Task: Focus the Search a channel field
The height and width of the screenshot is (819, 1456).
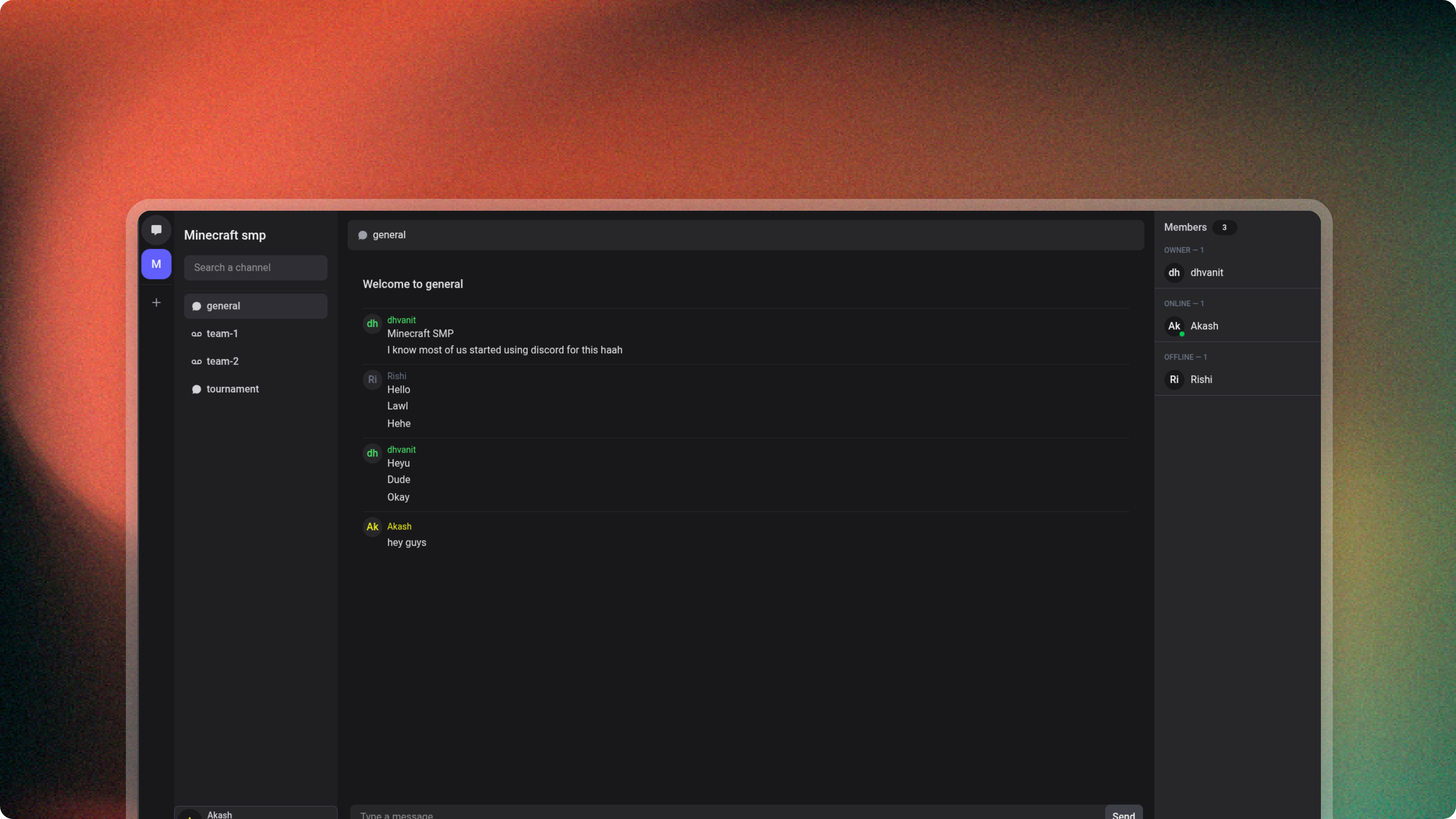Action: [256, 267]
